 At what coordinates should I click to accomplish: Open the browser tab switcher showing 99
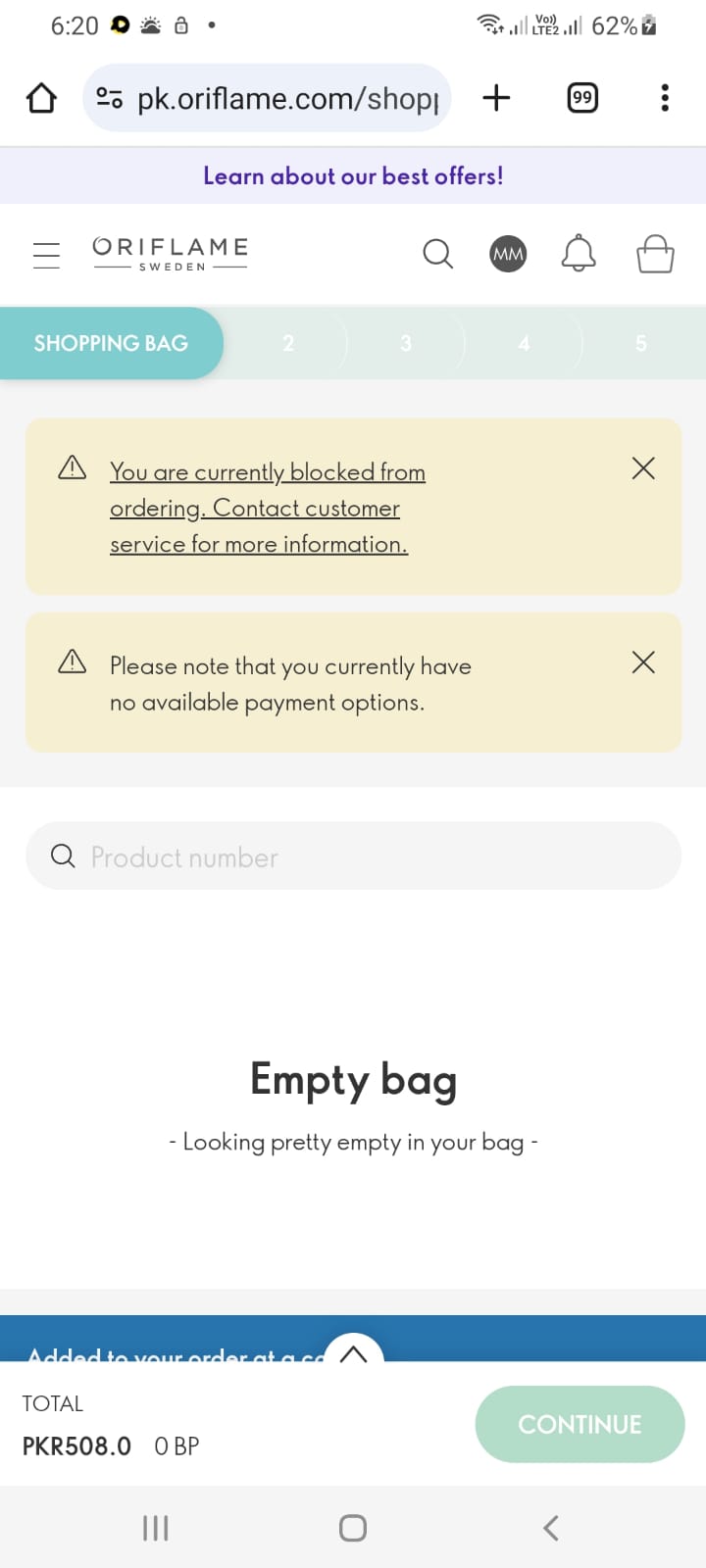click(582, 97)
